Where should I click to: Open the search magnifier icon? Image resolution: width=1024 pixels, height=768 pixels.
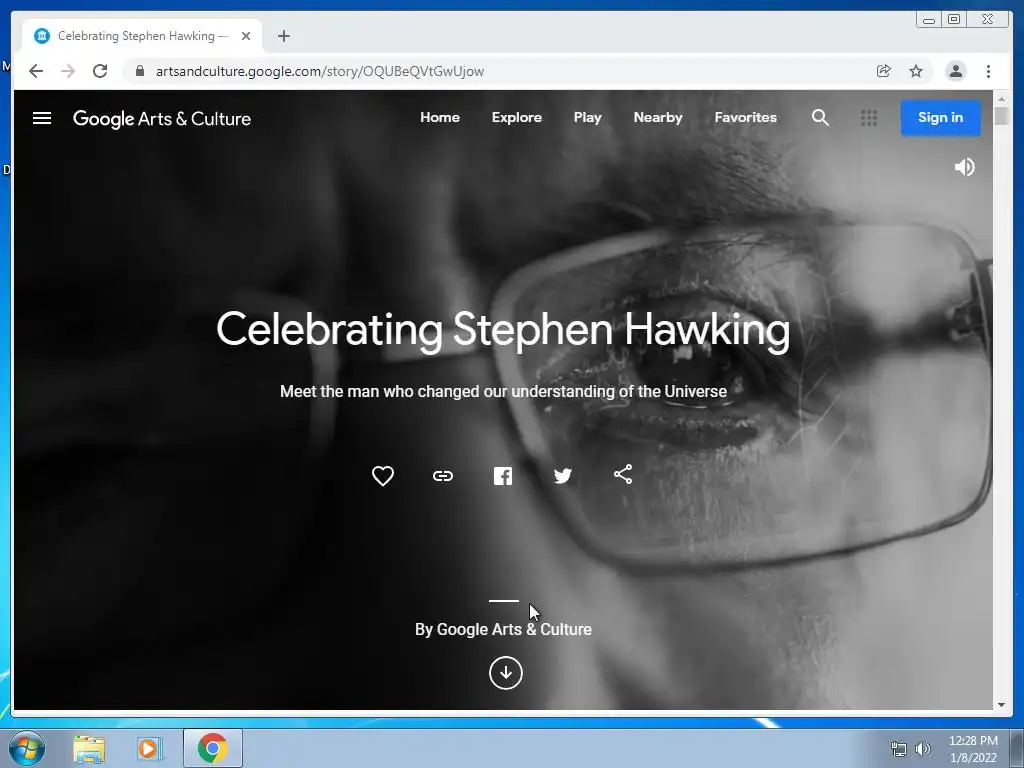pos(820,118)
